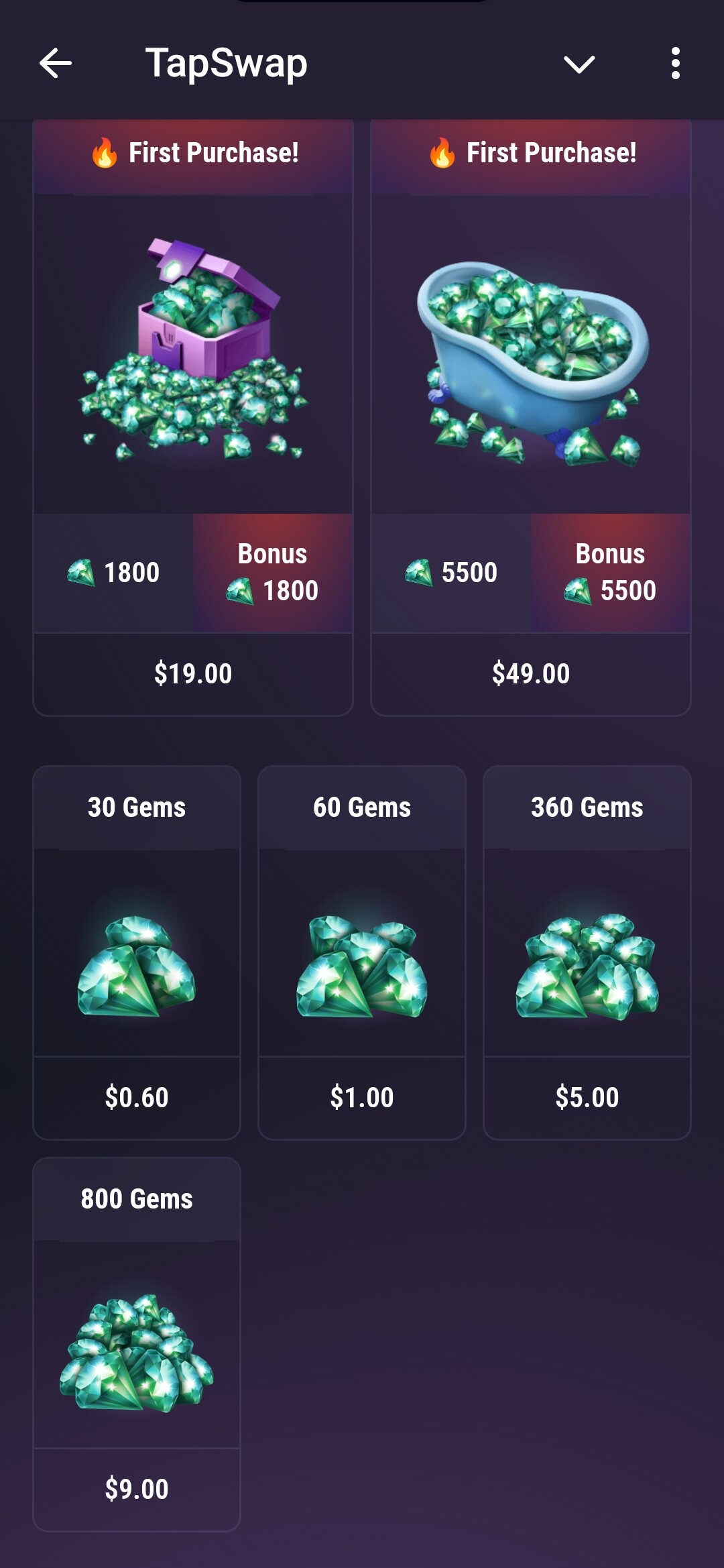Purchase 30 Gems for $0.60

137,1098
